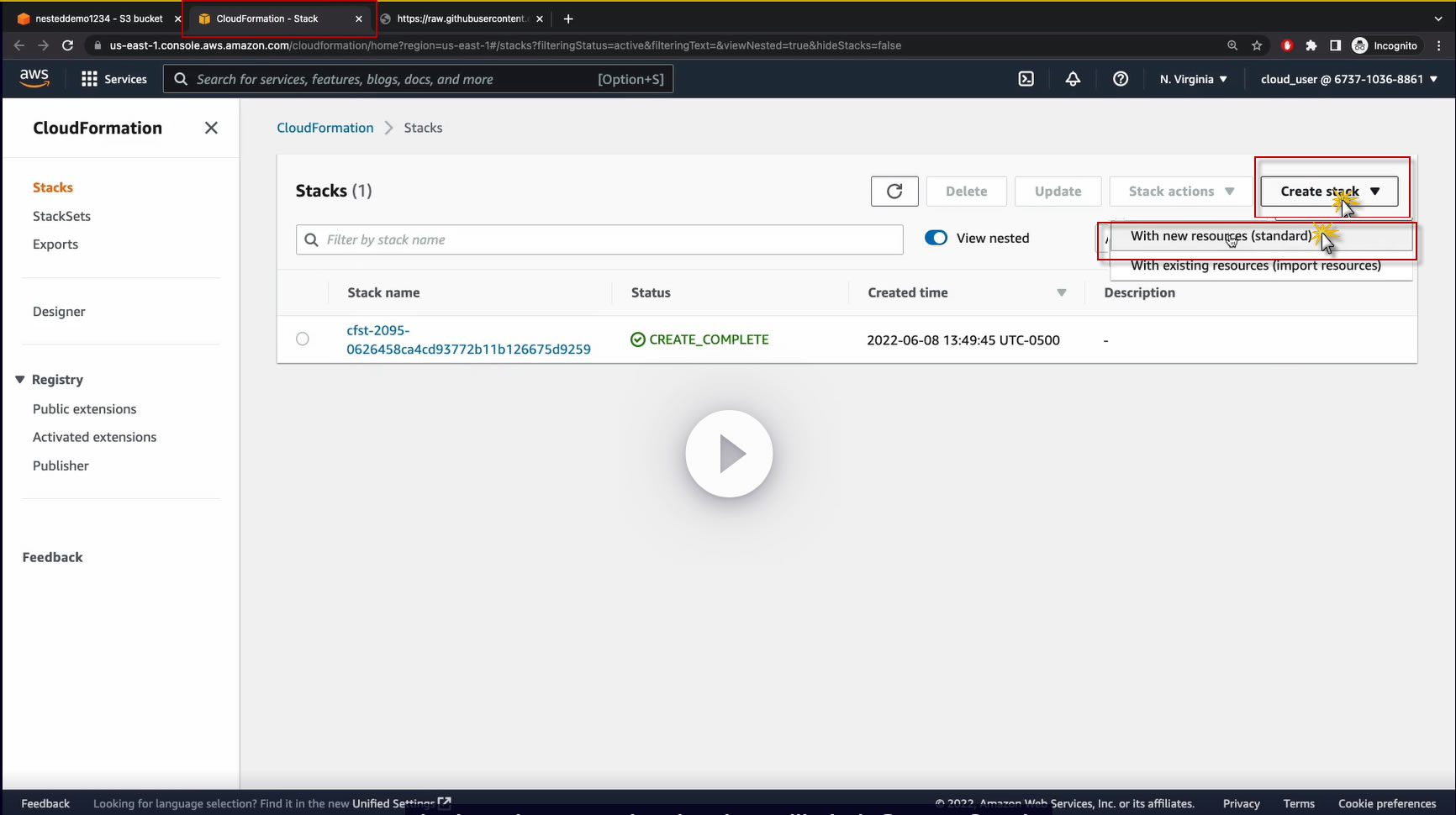Viewport: 1456px width, 815px height.
Task: Close the raw.githubusercontent tab
Action: [x=540, y=18]
